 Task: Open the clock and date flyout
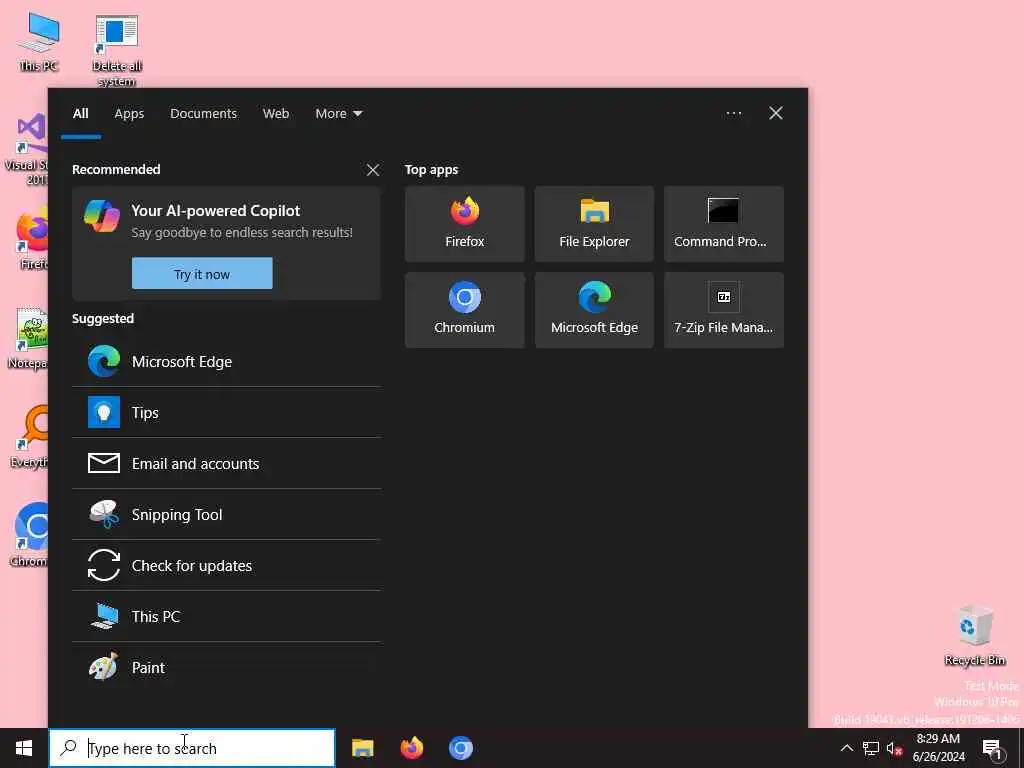[938, 748]
